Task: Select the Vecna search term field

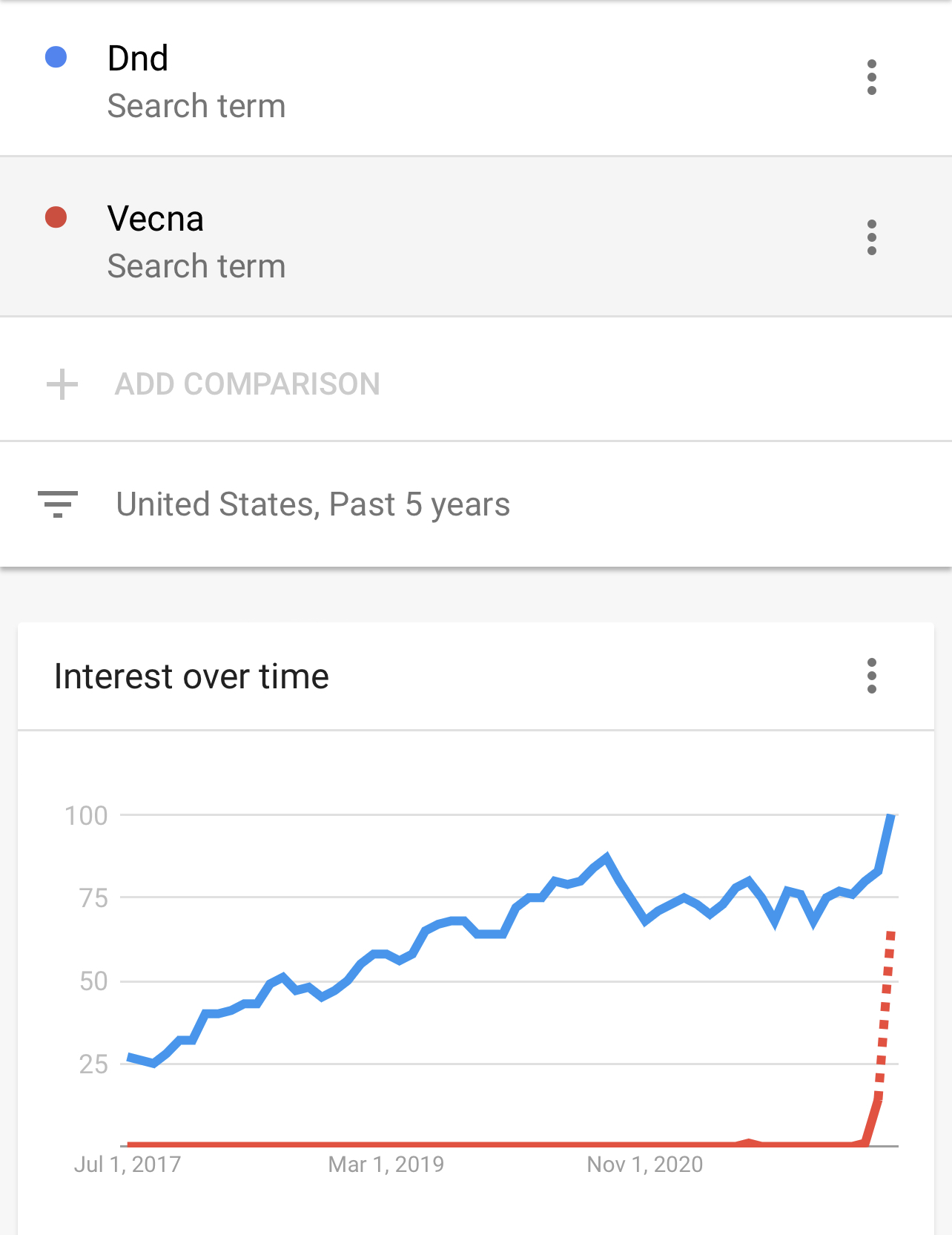Action: tap(476, 237)
